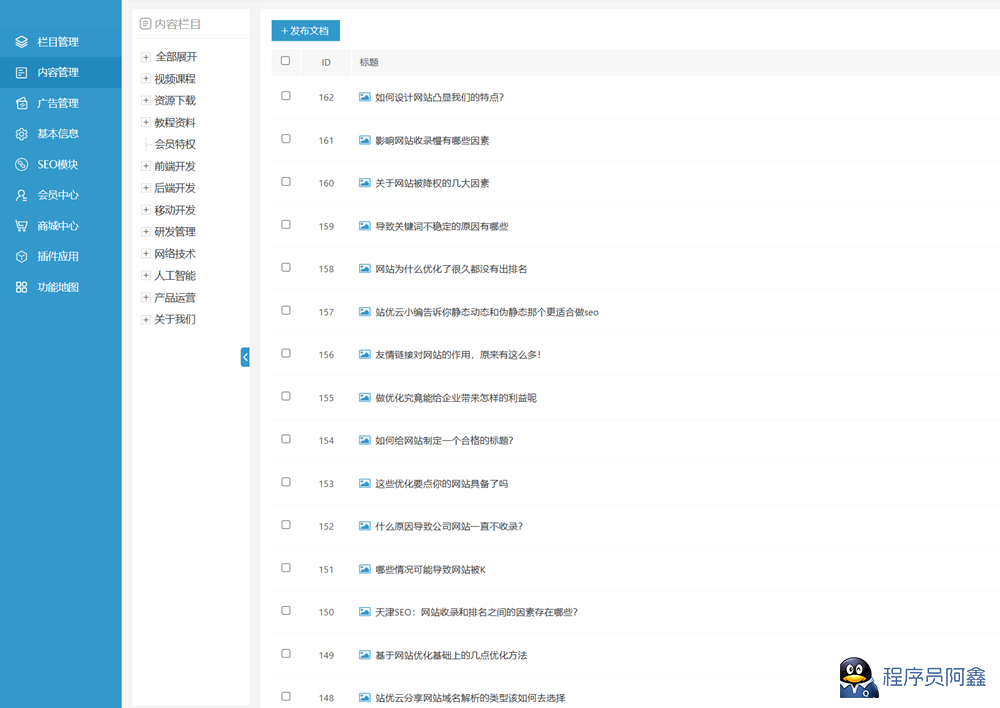Check the box for article ID 161
The image size is (1000, 708).
[x=286, y=139]
